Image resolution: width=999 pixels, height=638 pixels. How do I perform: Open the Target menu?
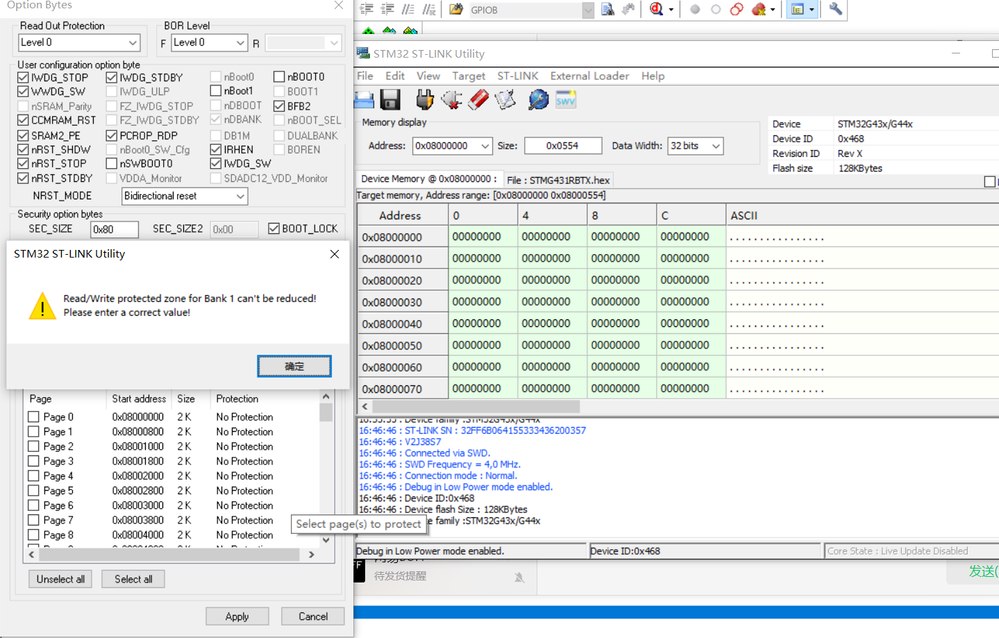point(469,76)
